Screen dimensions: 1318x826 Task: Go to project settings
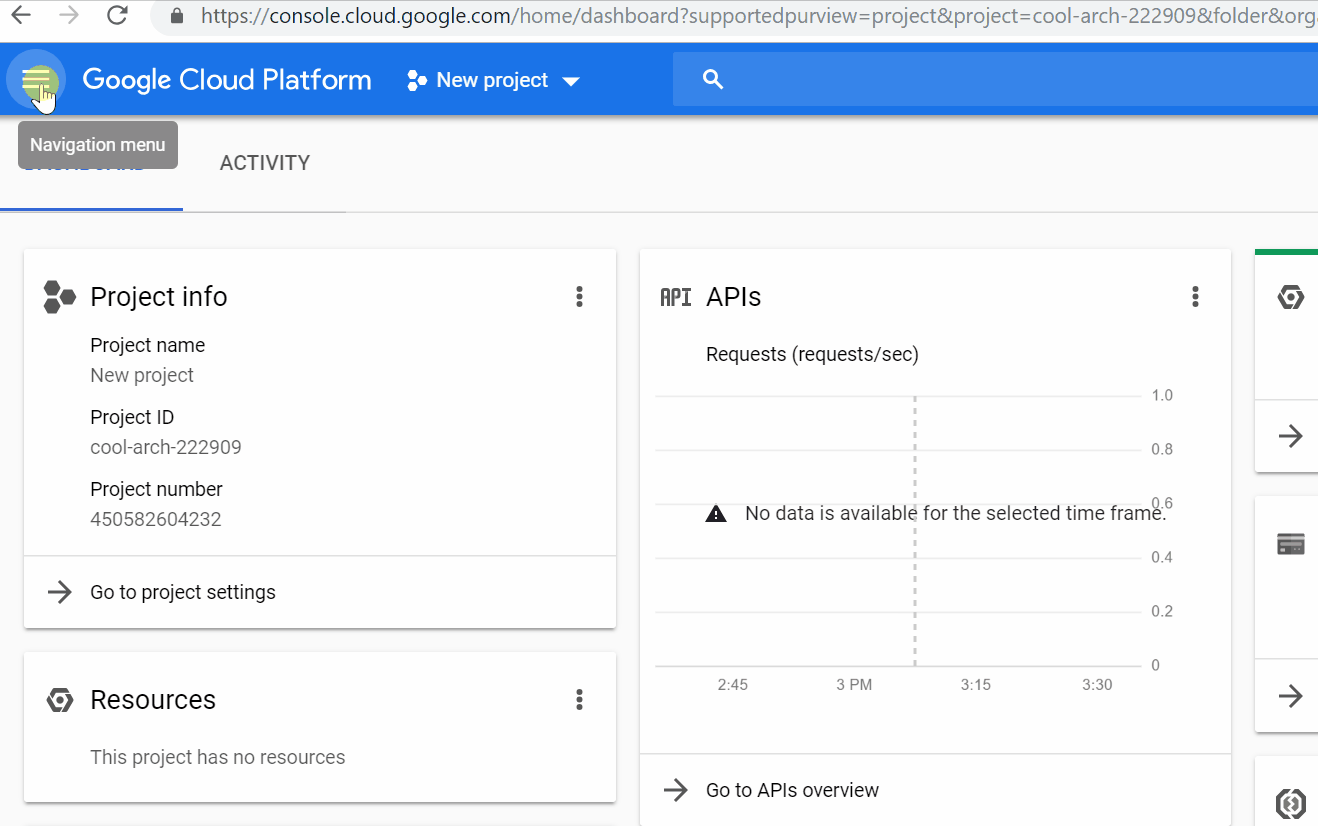click(183, 592)
